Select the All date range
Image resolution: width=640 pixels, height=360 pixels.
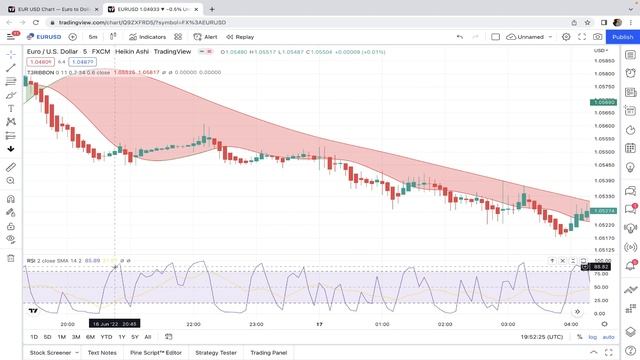click(x=148, y=337)
